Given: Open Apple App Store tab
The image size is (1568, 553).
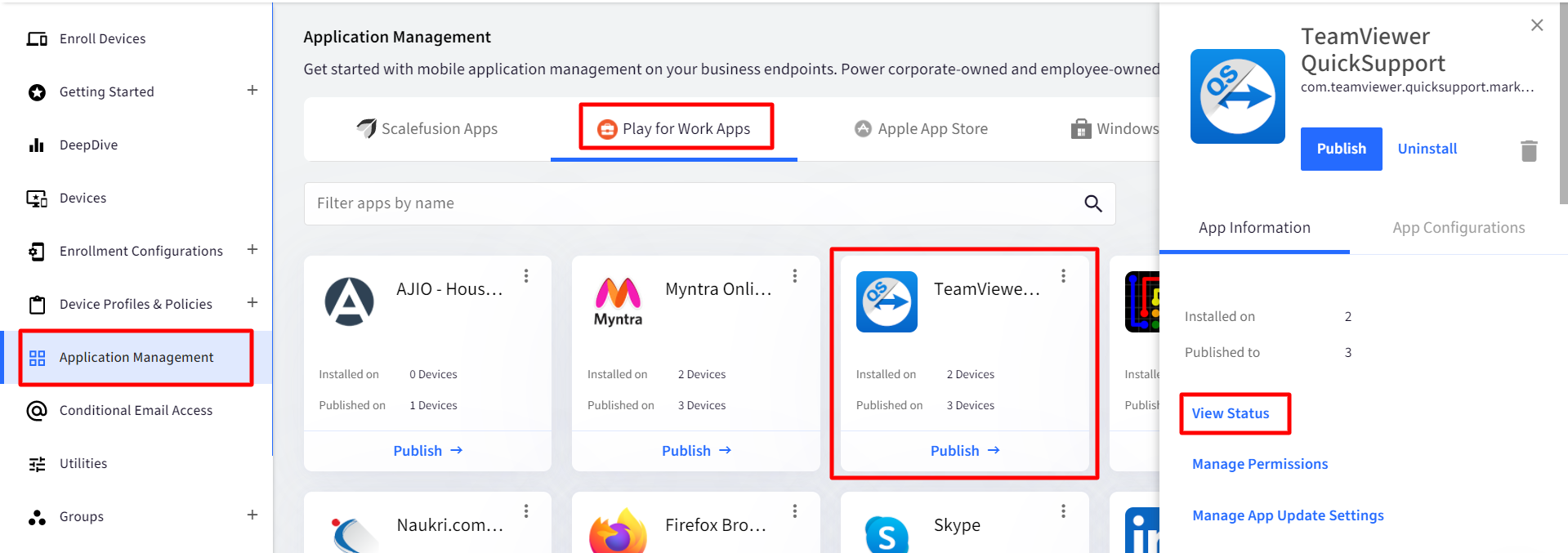Looking at the screenshot, I should pyautogui.click(x=921, y=129).
